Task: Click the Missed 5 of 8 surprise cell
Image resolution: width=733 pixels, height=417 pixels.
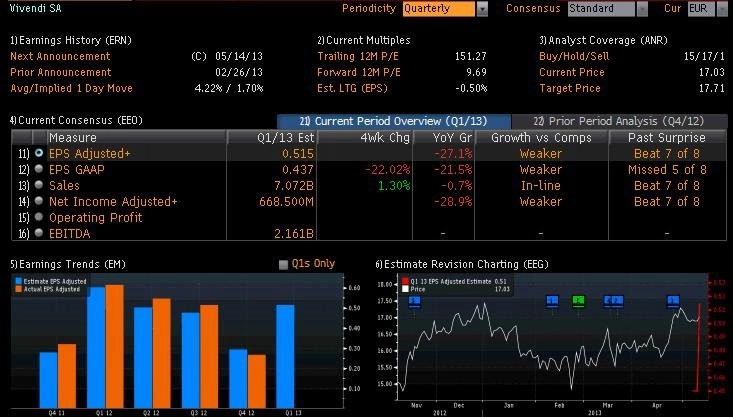Action: tap(667, 169)
